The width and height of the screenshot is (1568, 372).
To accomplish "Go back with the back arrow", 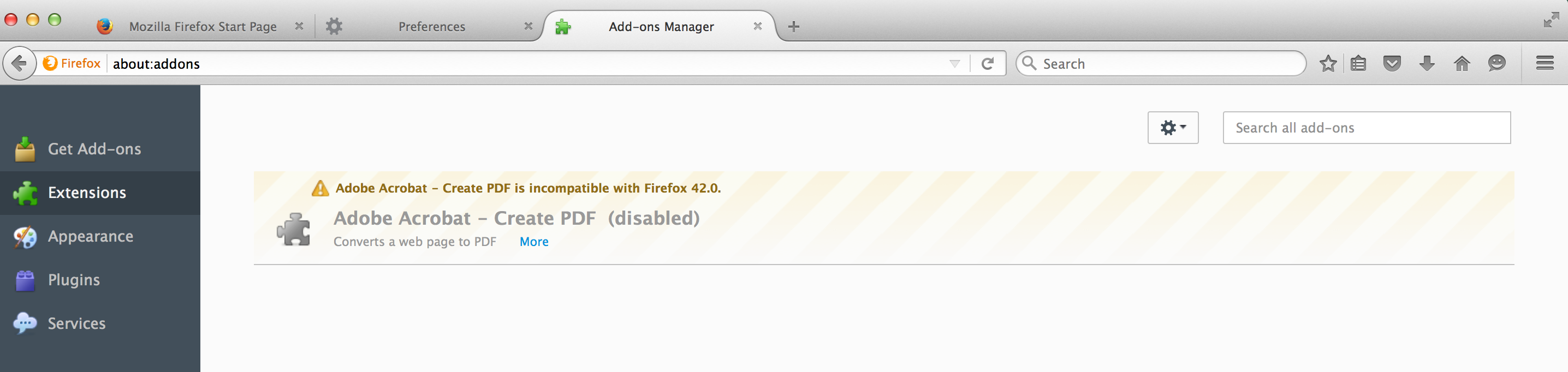I will pyautogui.click(x=20, y=63).
